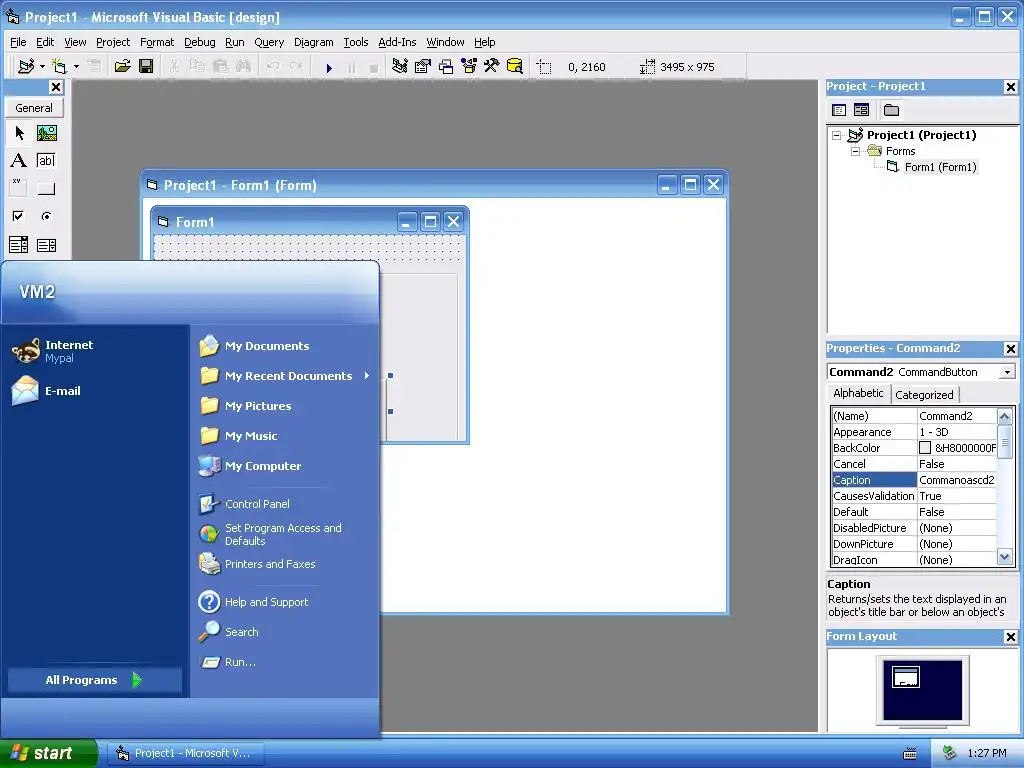Open the Menu Editor from the toolbar
Image resolution: width=1024 pixels, height=768 pixels.
pos(95,66)
